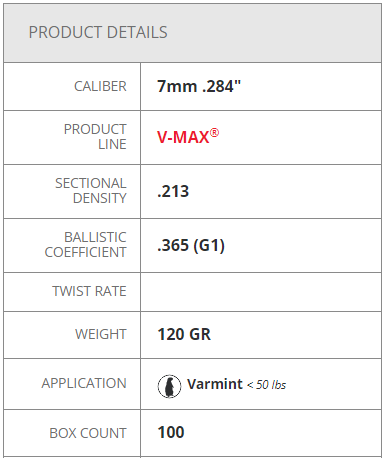Click the APPLICATION row label

(84, 383)
